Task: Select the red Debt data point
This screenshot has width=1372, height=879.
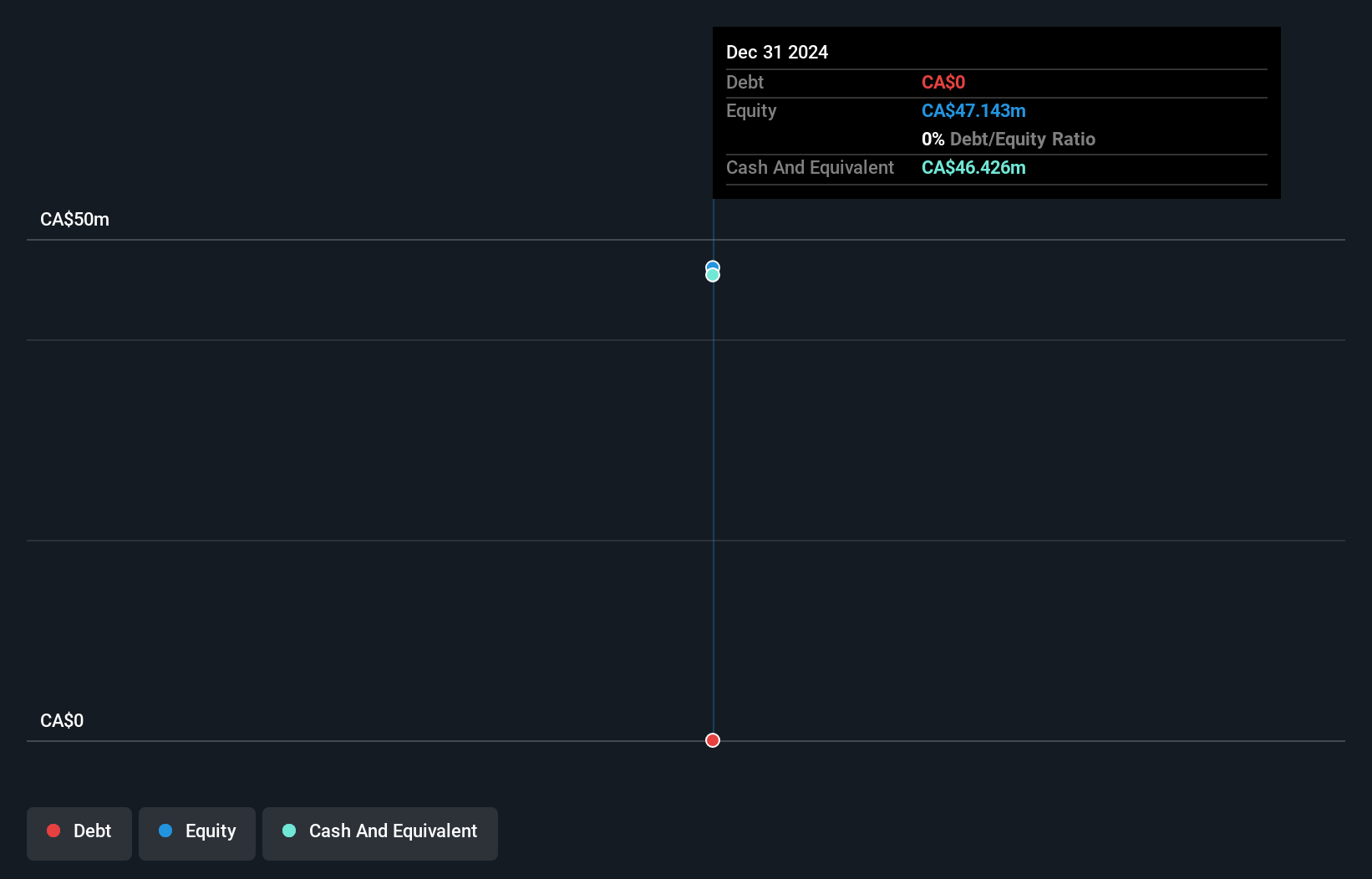Action: click(x=713, y=740)
